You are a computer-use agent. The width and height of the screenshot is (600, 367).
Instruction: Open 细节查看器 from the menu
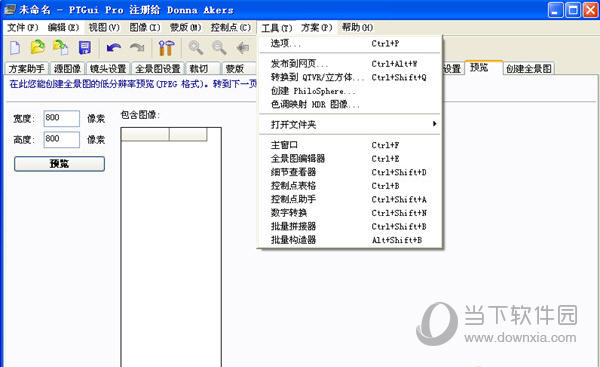point(350,172)
